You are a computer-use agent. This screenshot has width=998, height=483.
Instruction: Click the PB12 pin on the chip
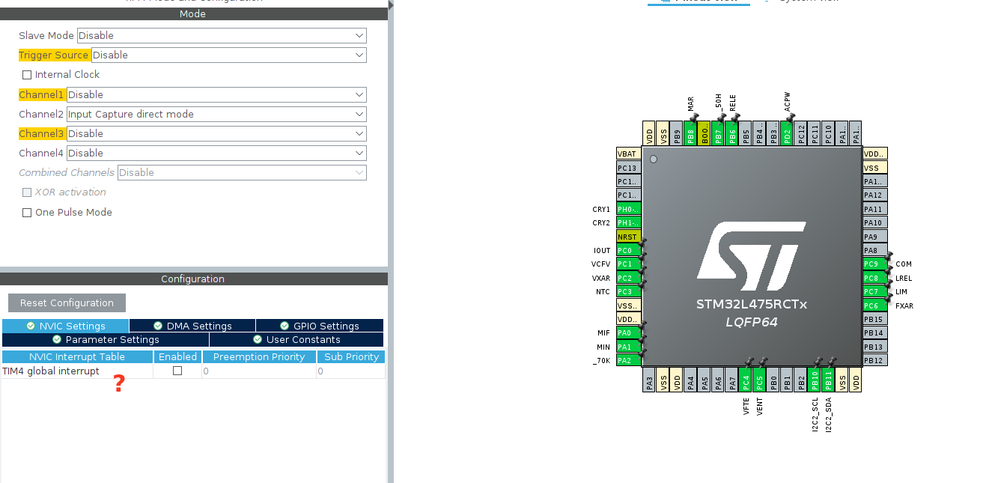coord(875,360)
